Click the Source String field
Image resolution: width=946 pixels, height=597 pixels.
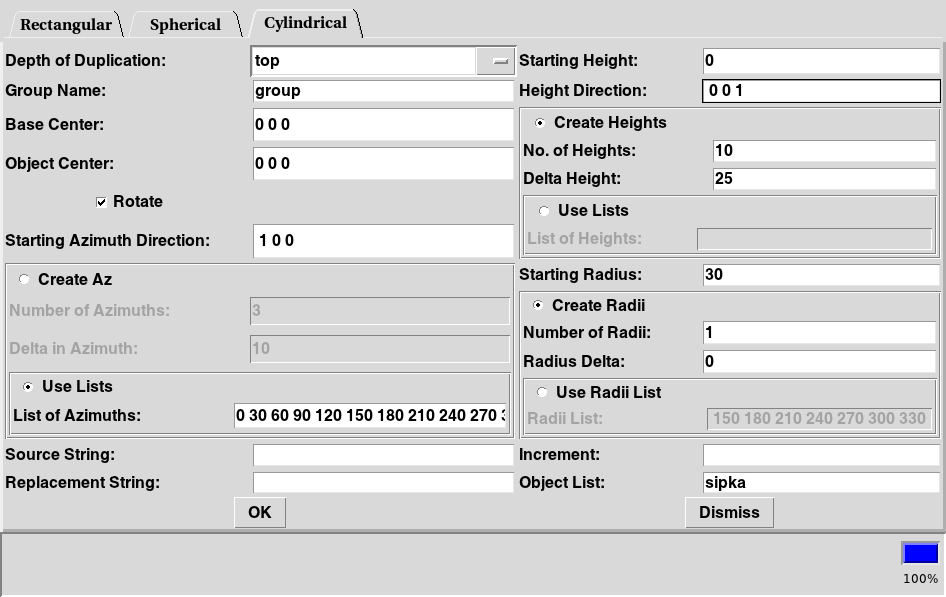pos(383,455)
